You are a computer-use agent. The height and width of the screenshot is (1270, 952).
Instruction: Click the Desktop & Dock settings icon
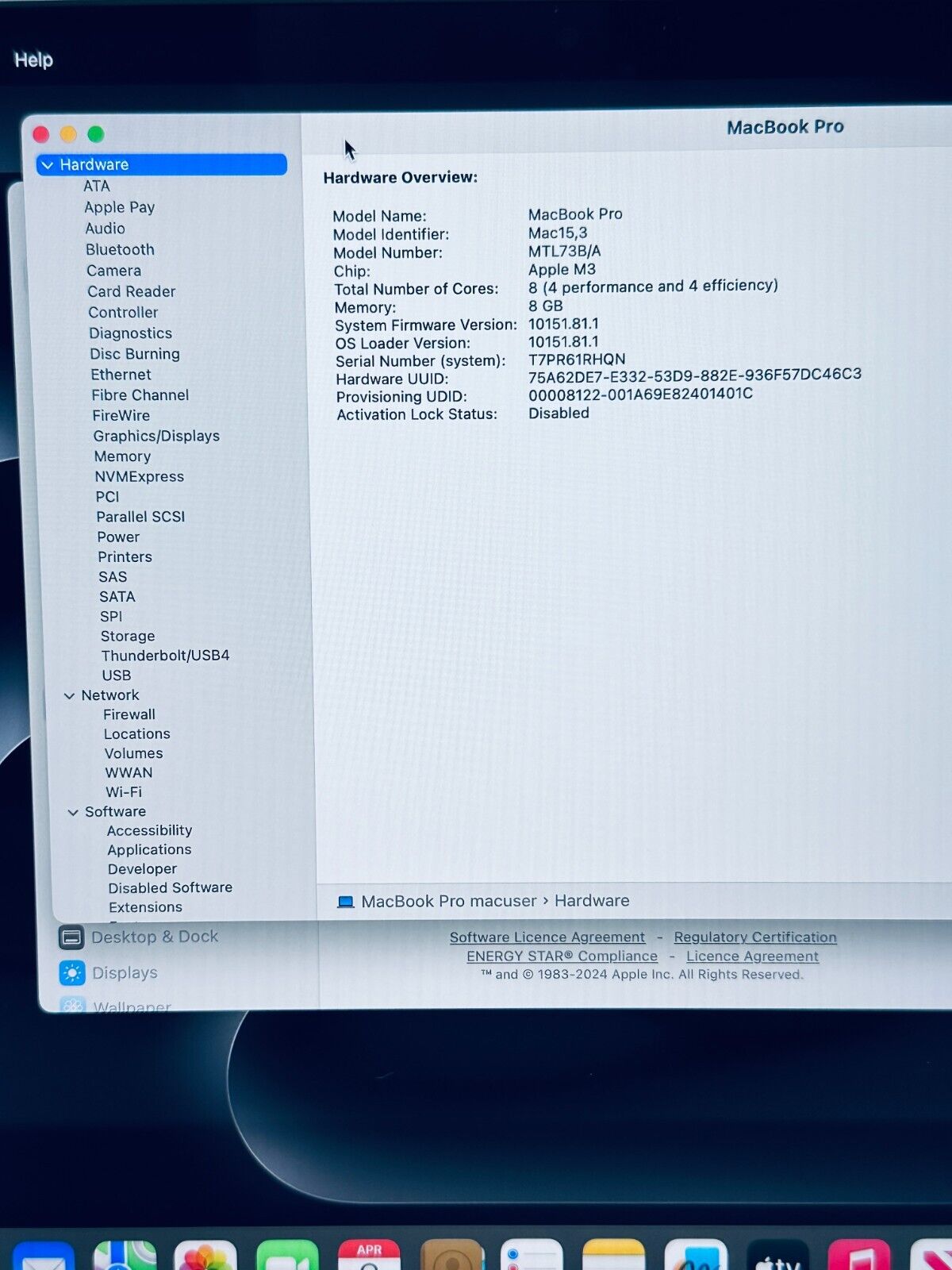click(x=71, y=937)
